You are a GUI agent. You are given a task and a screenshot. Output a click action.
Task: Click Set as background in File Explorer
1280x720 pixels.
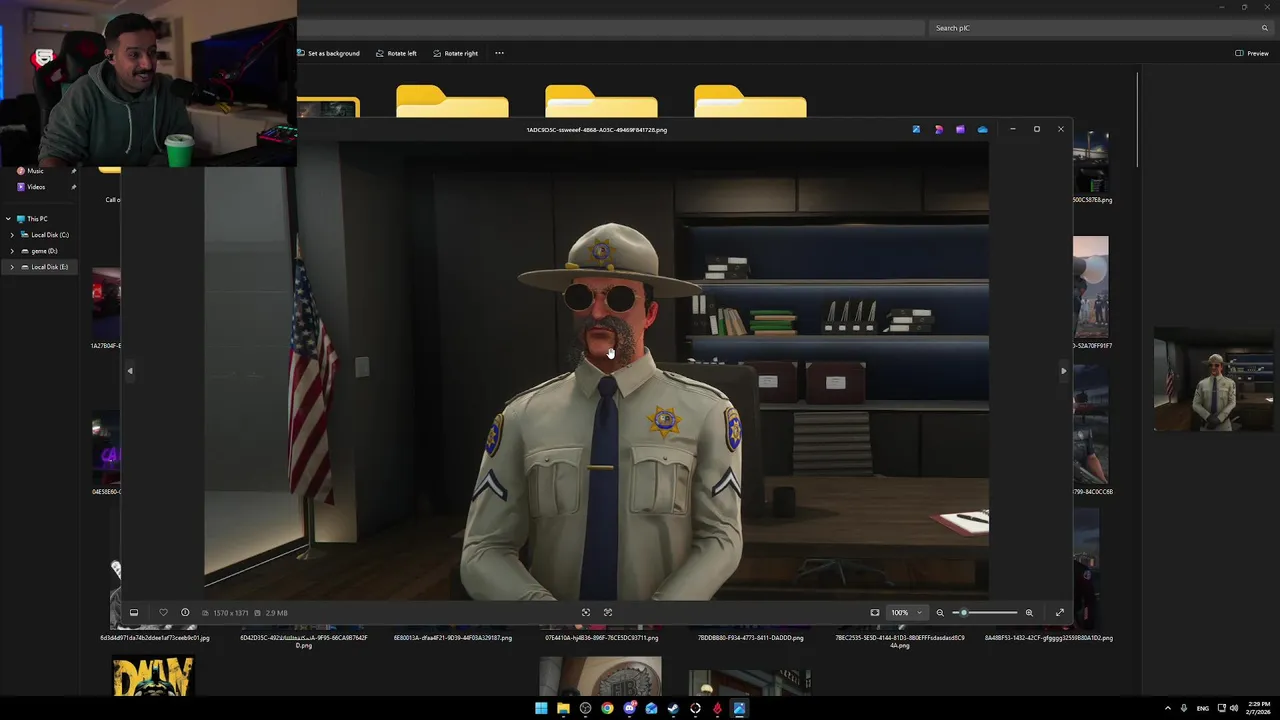tap(329, 53)
